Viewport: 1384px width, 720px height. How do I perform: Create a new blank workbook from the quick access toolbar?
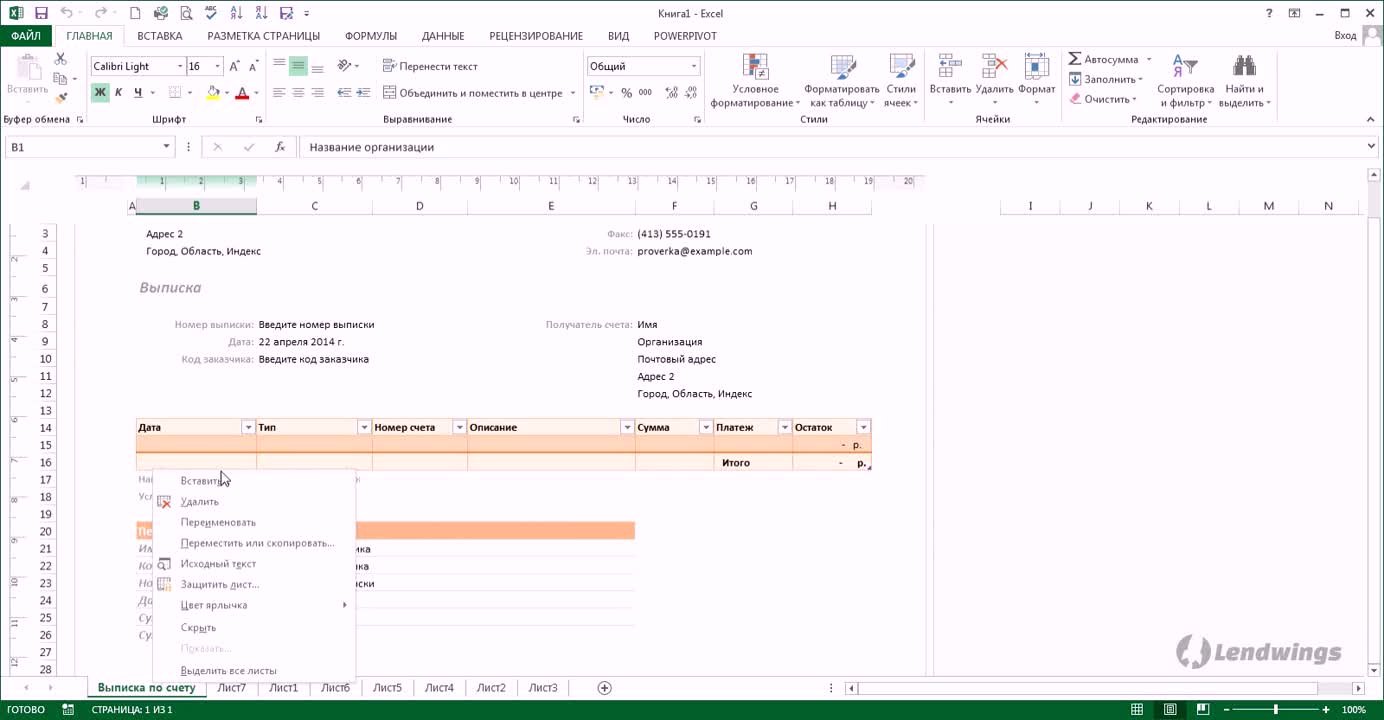[x=135, y=14]
